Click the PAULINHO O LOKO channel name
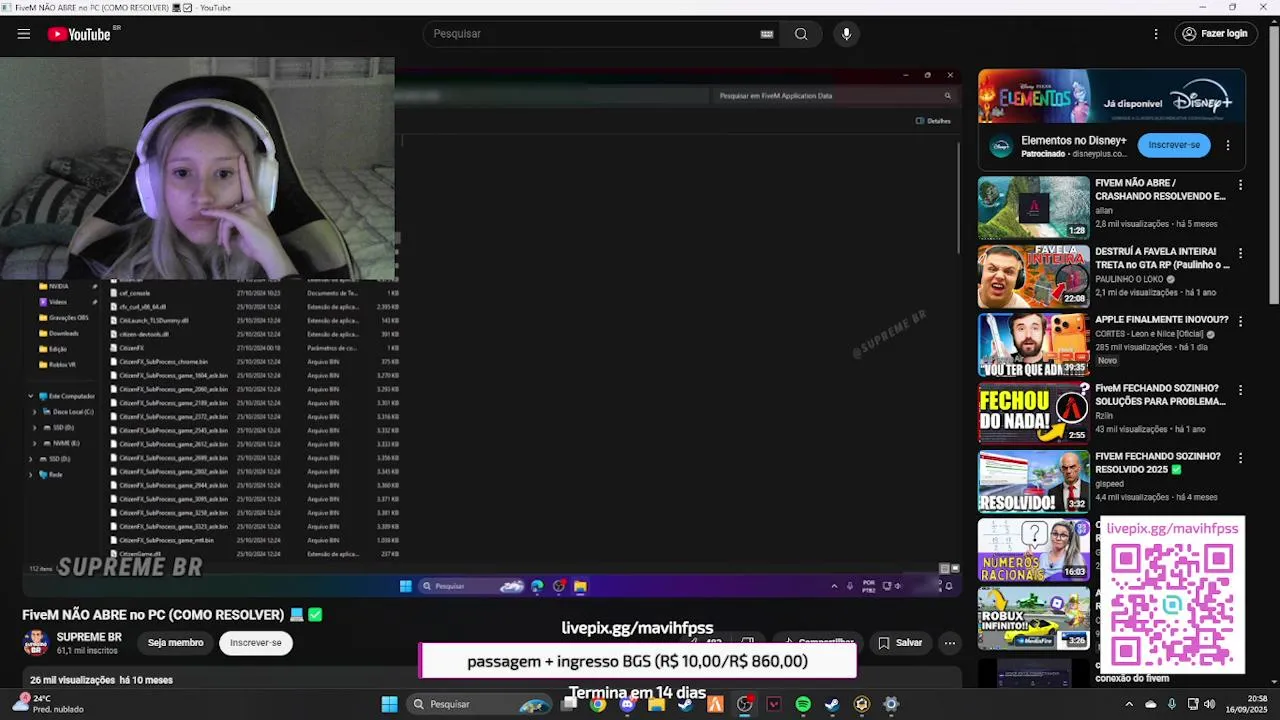The width and height of the screenshot is (1280, 720). [x=1130, y=279]
